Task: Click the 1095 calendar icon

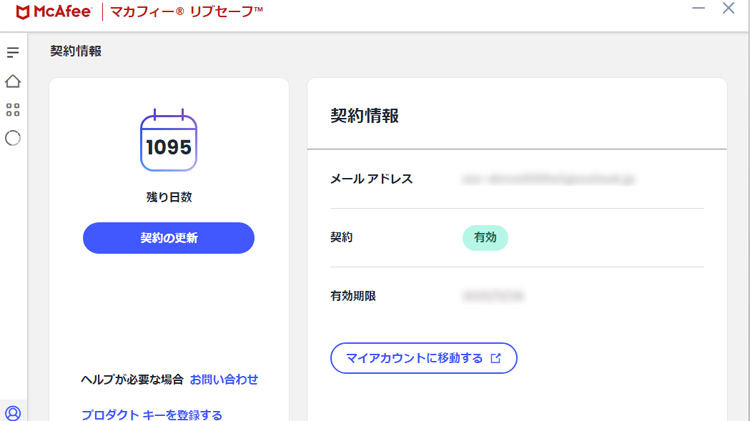Action: [168, 140]
